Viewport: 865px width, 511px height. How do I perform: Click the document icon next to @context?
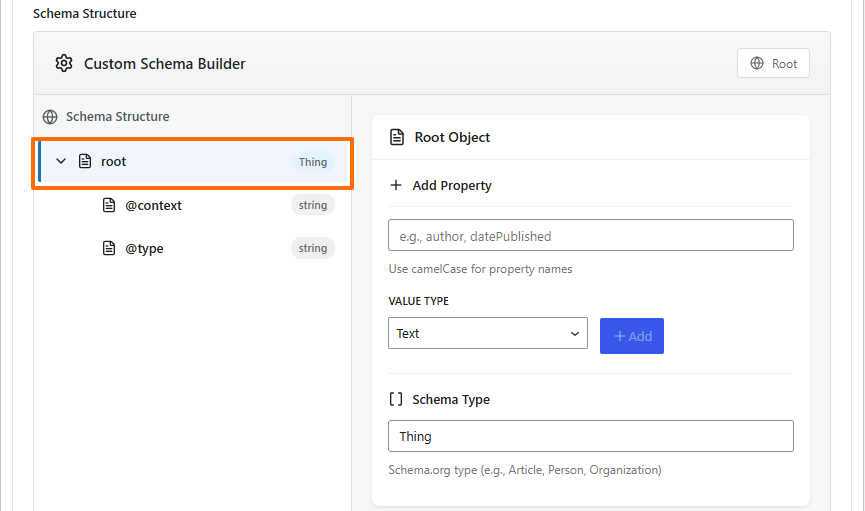point(109,205)
